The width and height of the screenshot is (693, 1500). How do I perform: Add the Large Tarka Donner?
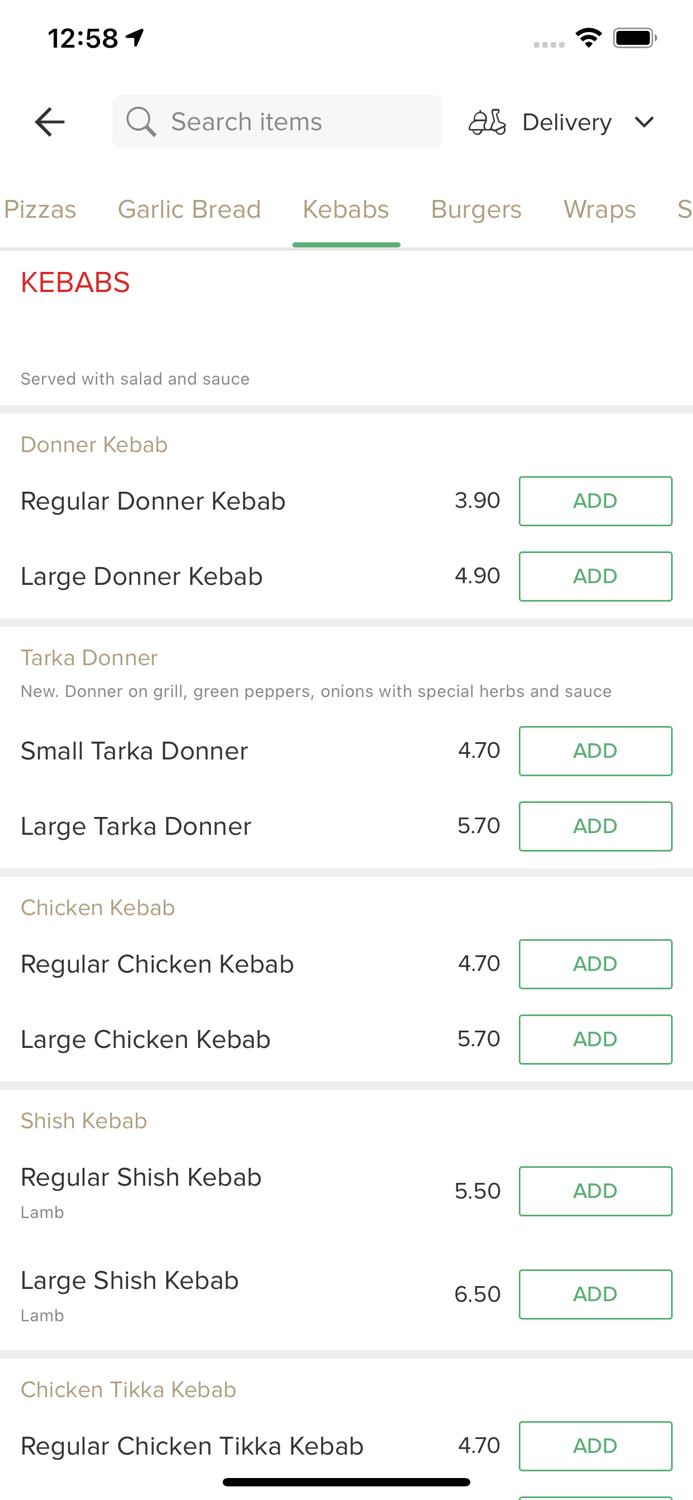[595, 826]
